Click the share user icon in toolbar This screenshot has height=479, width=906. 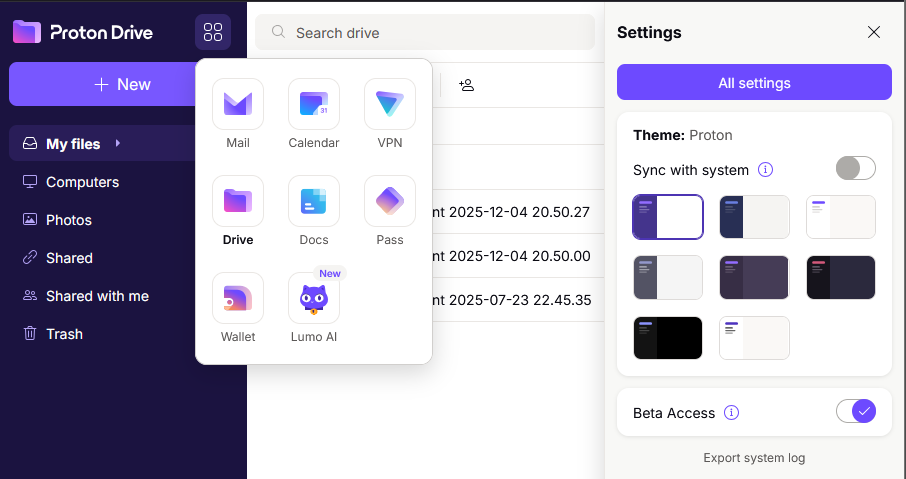coord(466,85)
